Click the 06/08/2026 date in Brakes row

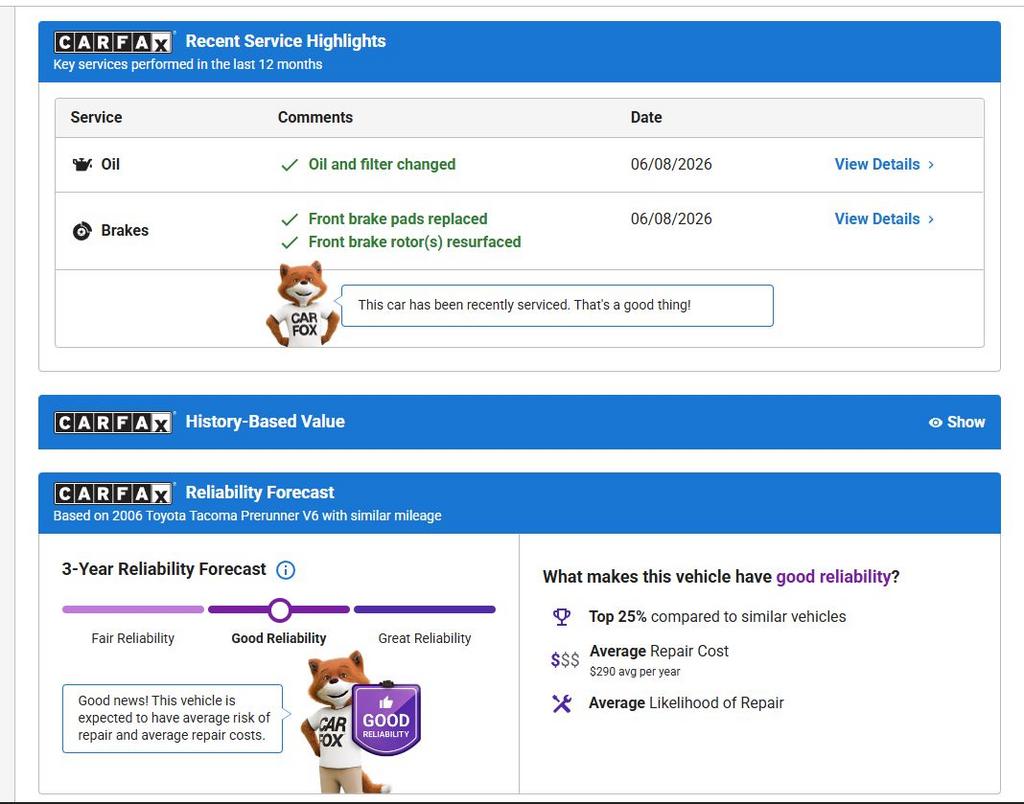tap(671, 219)
